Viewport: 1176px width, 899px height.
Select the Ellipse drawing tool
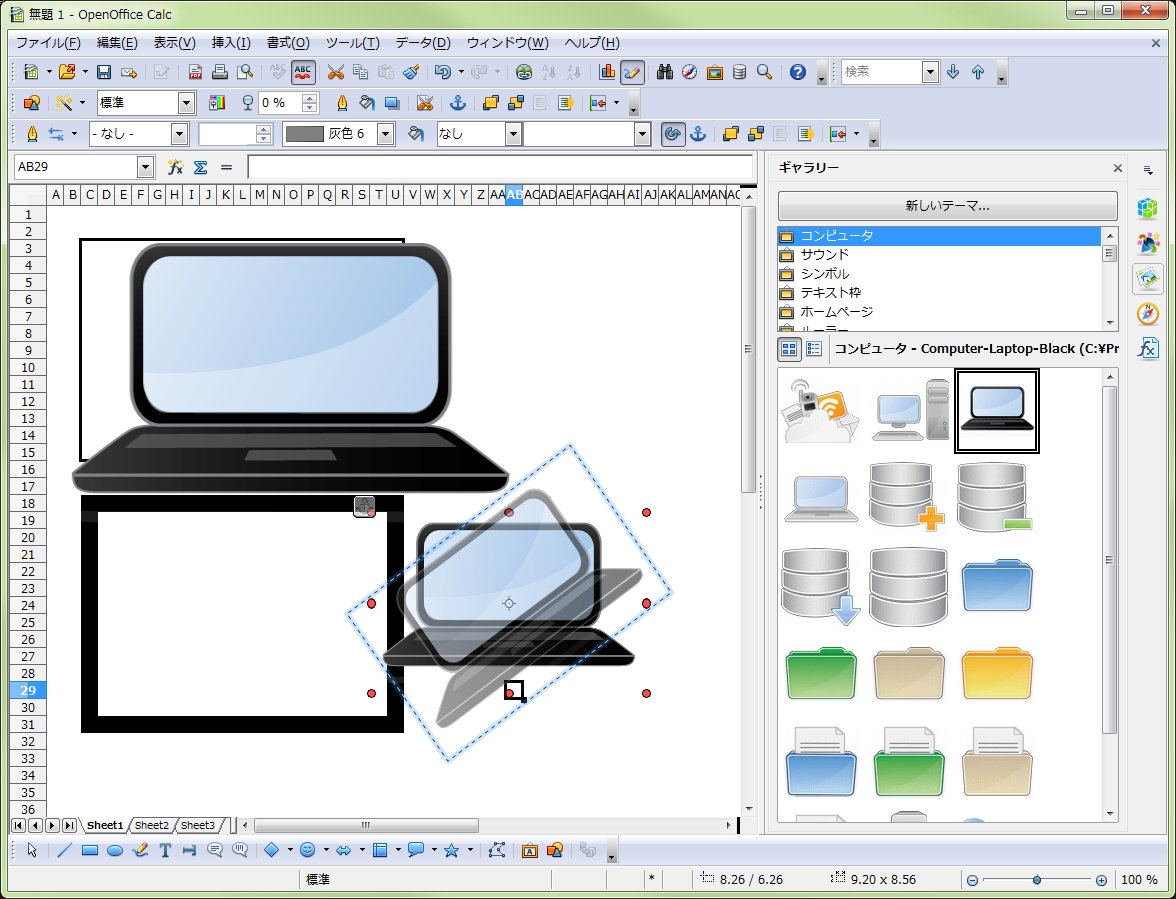coord(115,850)
